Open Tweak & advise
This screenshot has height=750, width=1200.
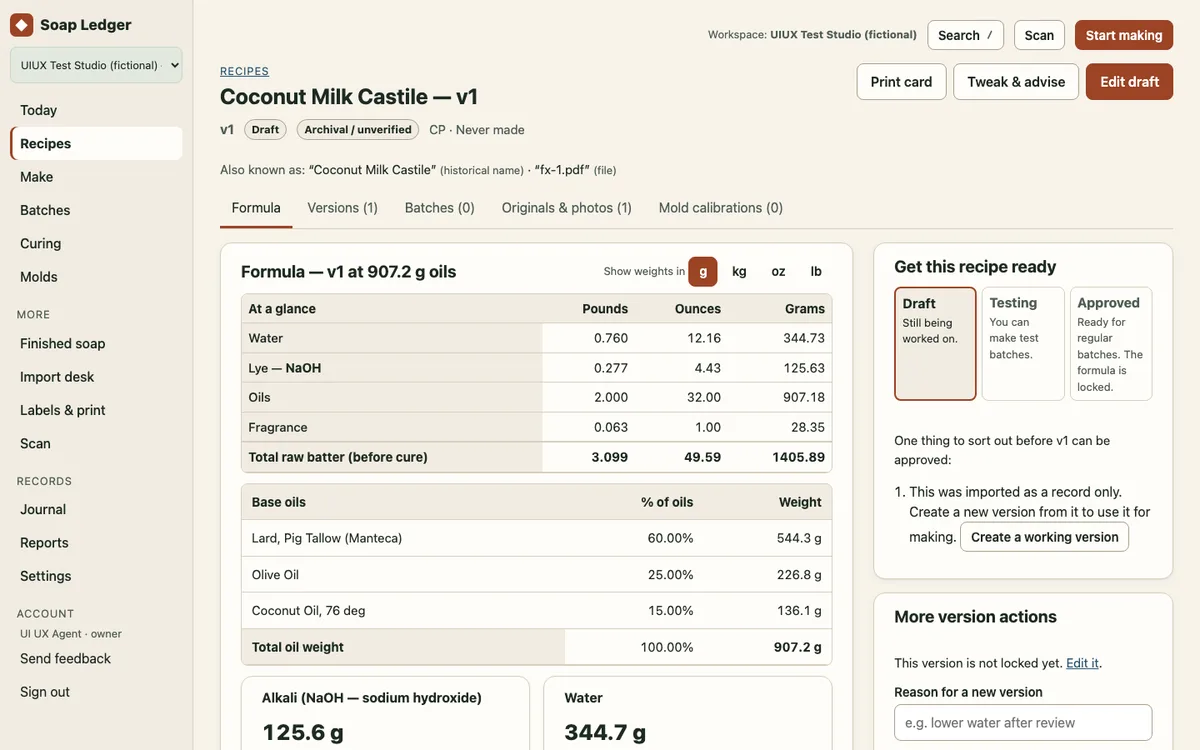[x=1016, y=82]
